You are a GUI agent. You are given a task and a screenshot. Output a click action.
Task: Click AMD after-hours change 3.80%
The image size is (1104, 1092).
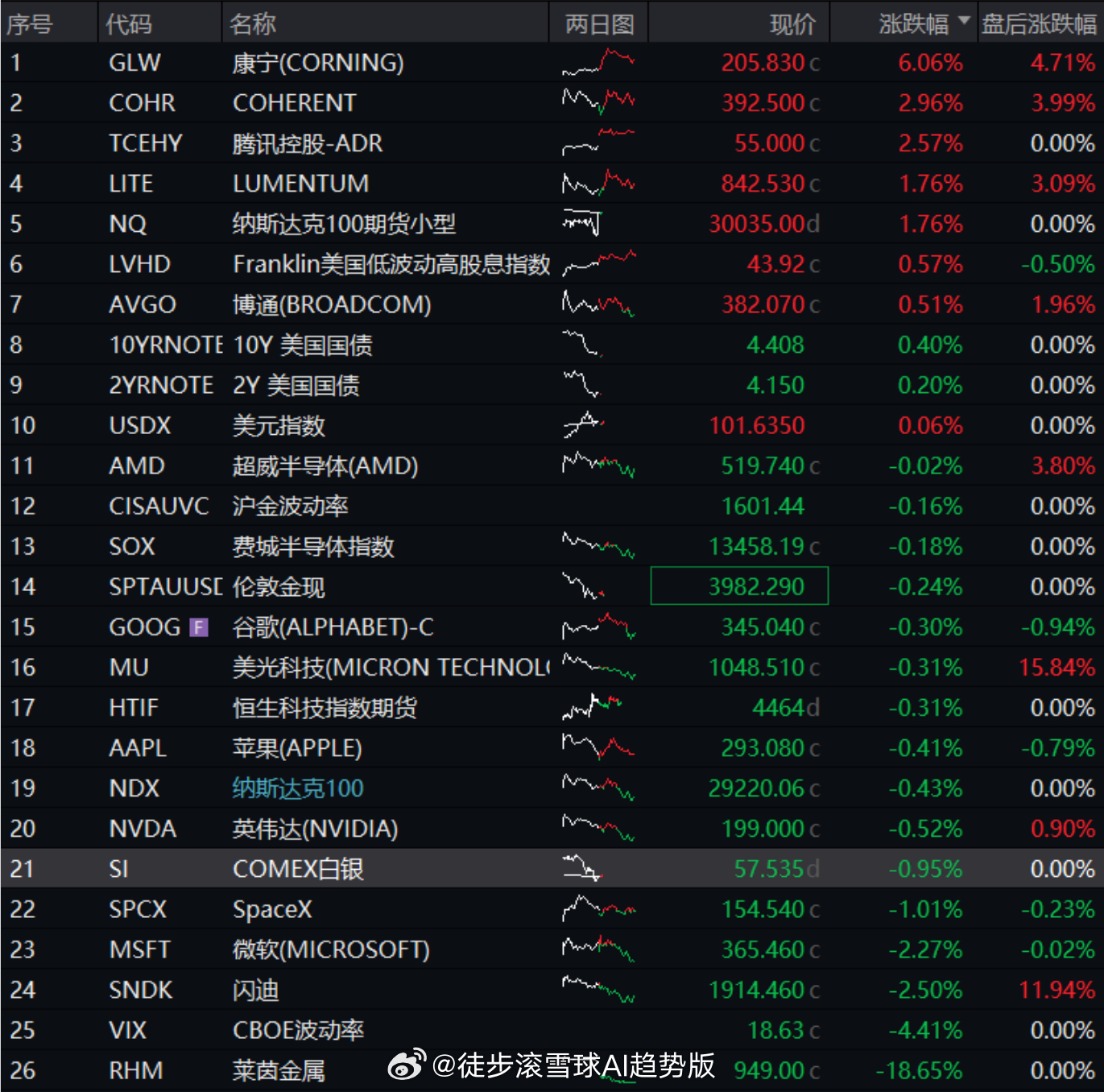(x=1063, y=466)
